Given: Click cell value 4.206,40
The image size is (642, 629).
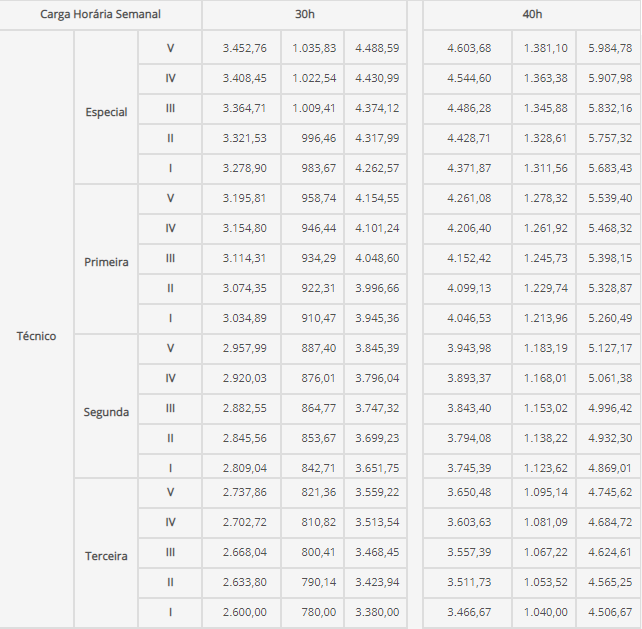Looking at the screenshot, I should point(469,228).
